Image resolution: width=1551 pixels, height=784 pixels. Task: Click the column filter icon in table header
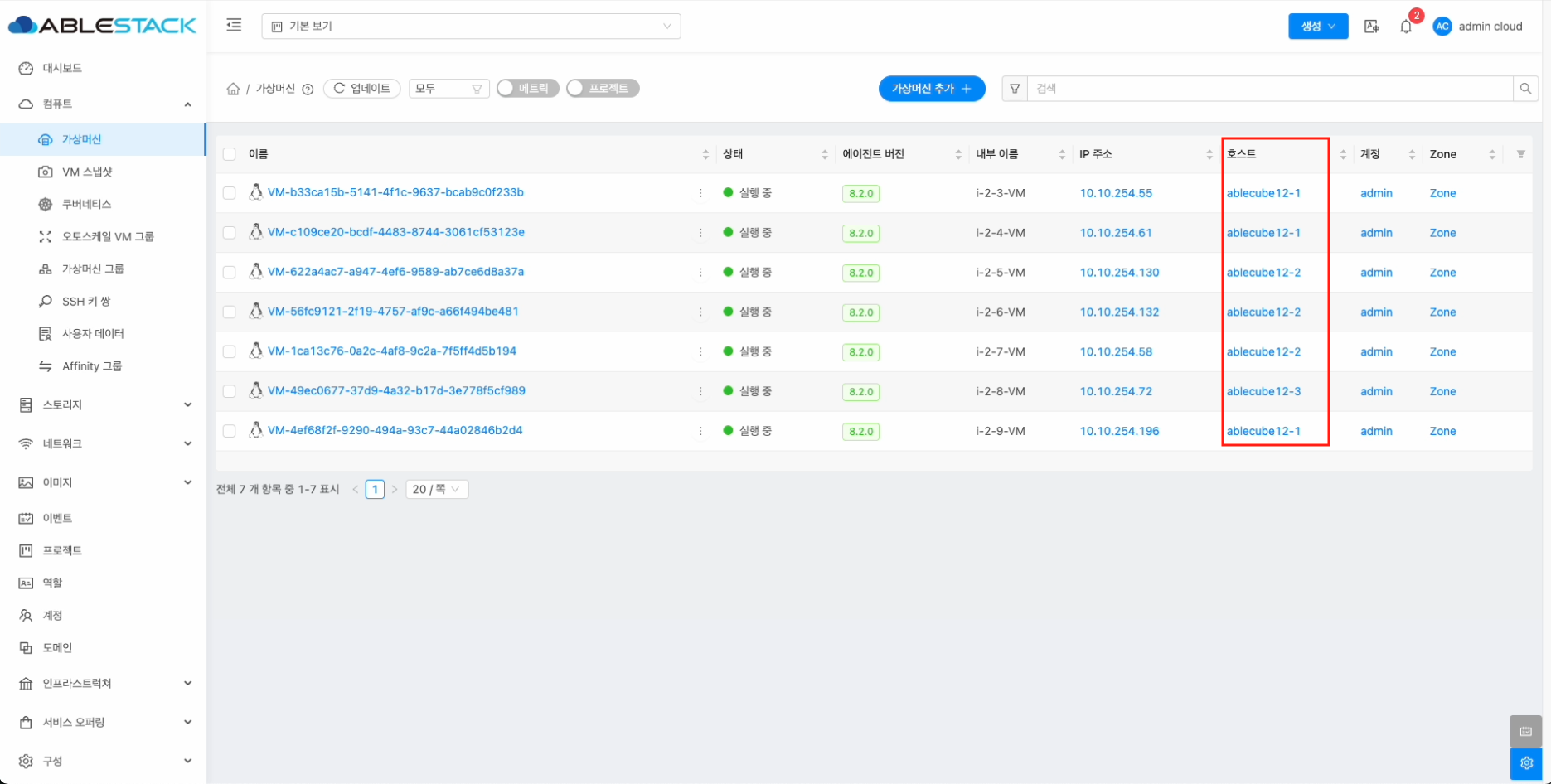pos(1520,154)
